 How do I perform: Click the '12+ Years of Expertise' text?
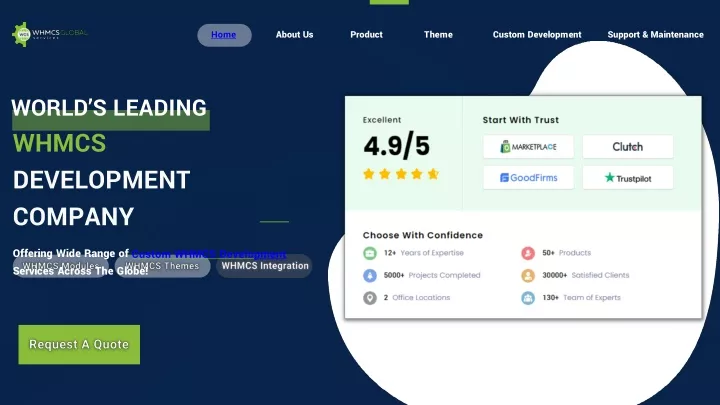(x=424, y=253)
